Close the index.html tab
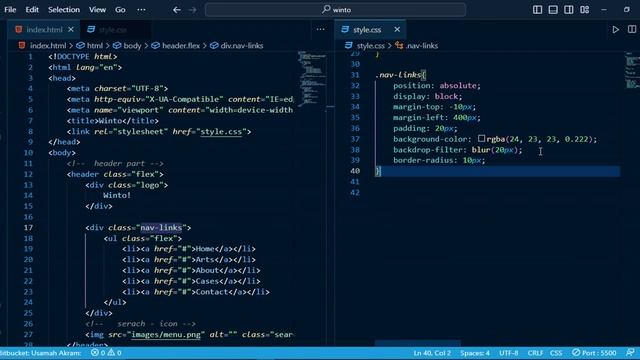The height and width of the screenshot is (360, 640). pyautogui.click(x=71, y=29)
